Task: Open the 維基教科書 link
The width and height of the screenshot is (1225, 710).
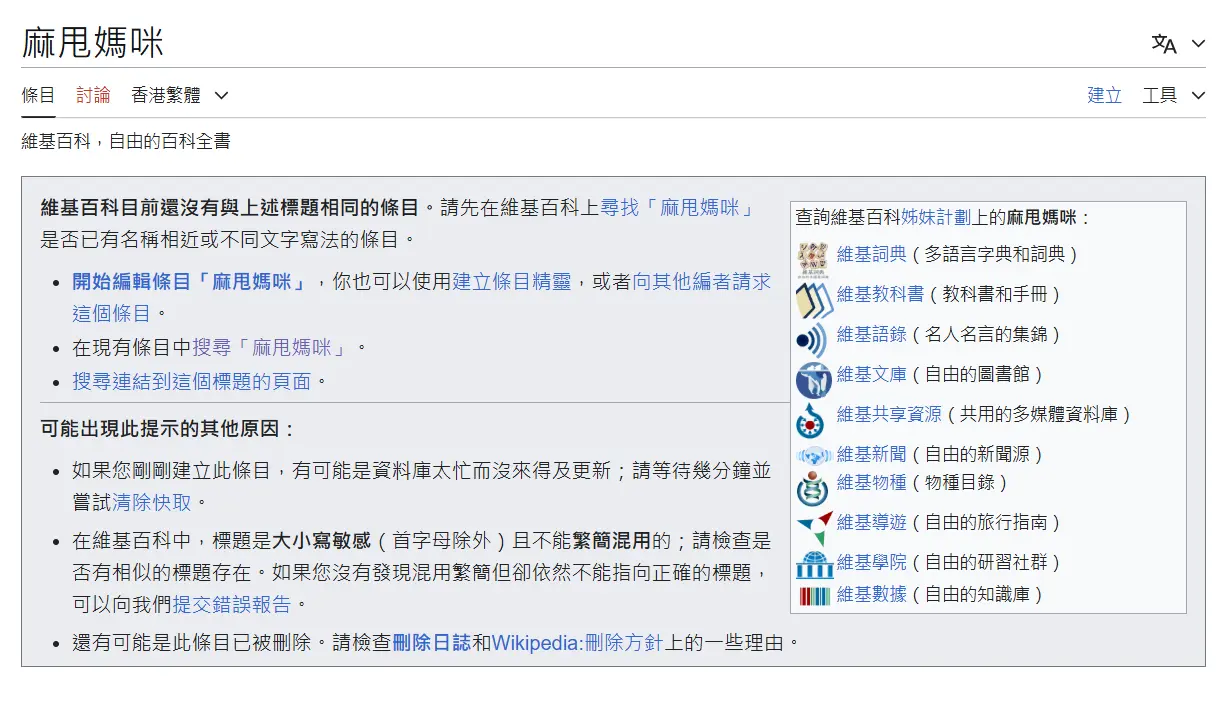Action: coord(880,294)
